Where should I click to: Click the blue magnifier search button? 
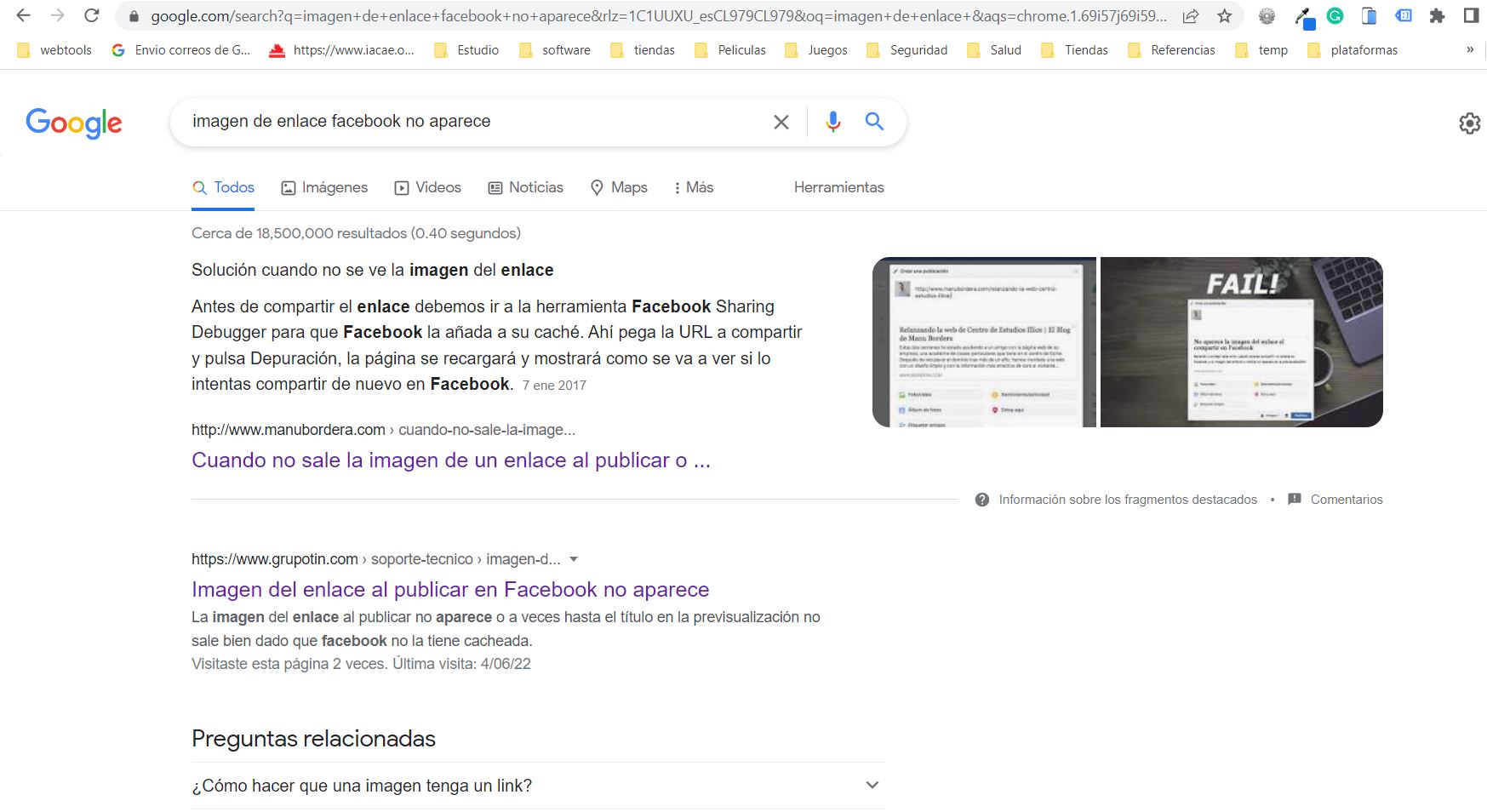(x=874, y=121)
